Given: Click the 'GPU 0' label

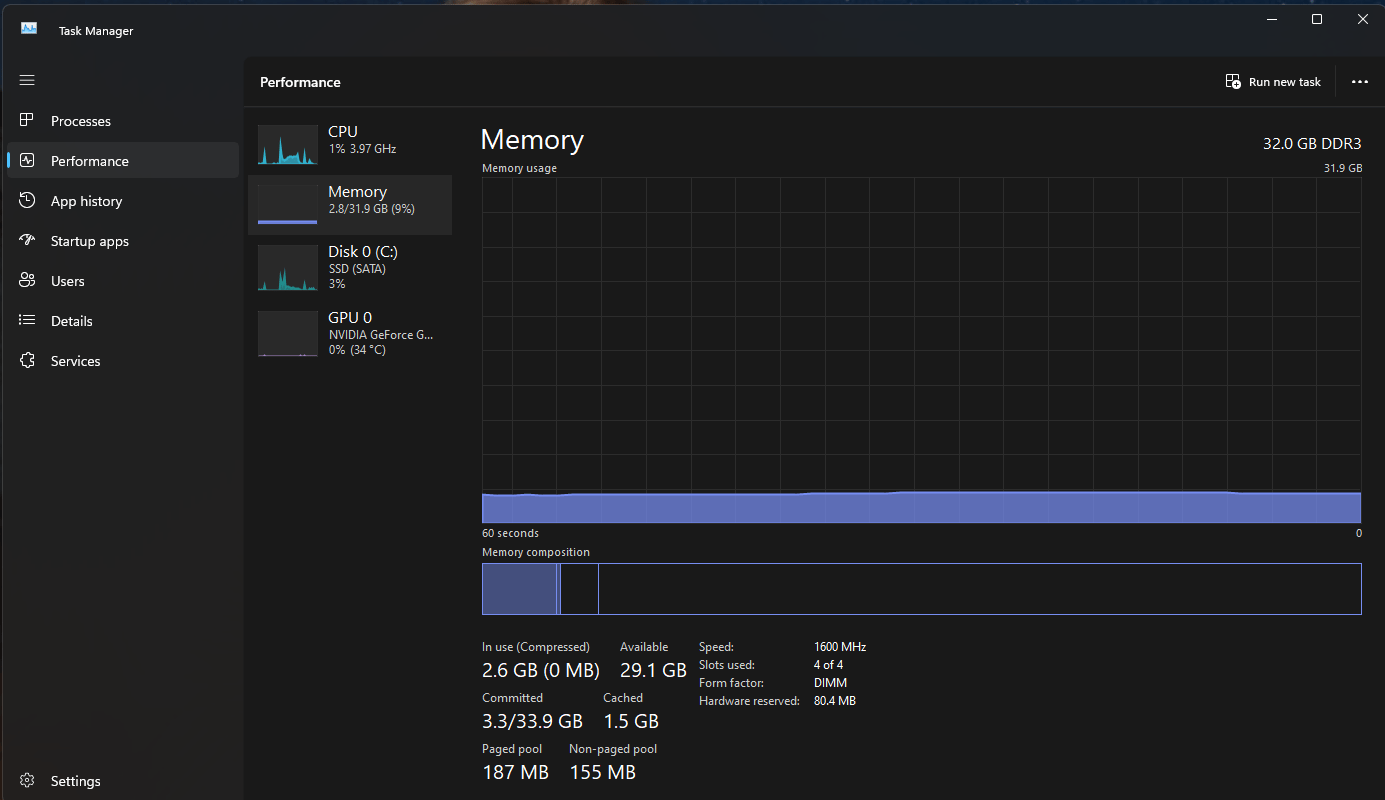Looking at the screenshot, I should point(350,317).
